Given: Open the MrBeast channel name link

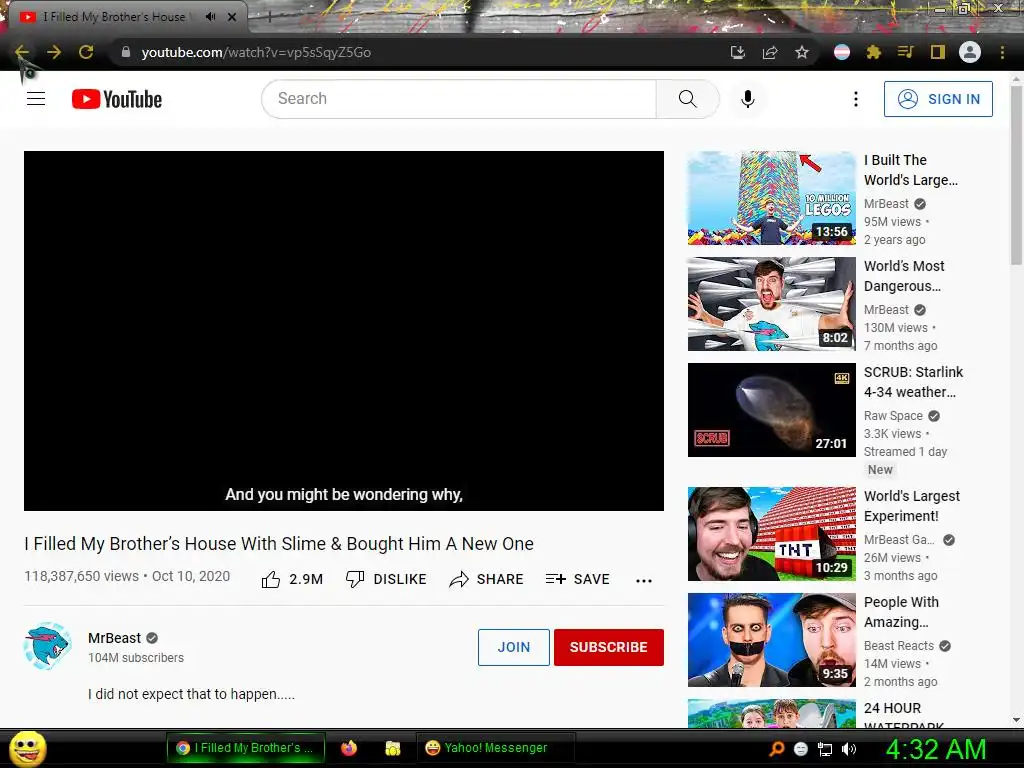Looking at the screenshot, I should coord(114,638).
